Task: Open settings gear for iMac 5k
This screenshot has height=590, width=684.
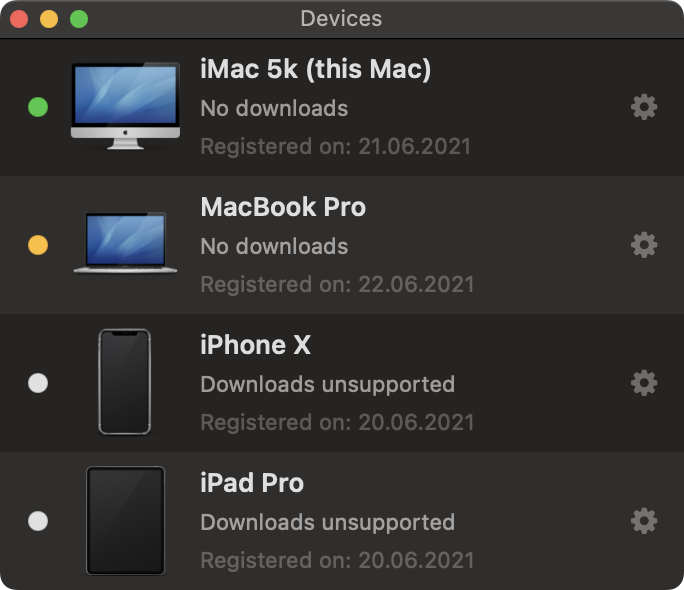Action: pyautogui.click(x=644, y=107)
